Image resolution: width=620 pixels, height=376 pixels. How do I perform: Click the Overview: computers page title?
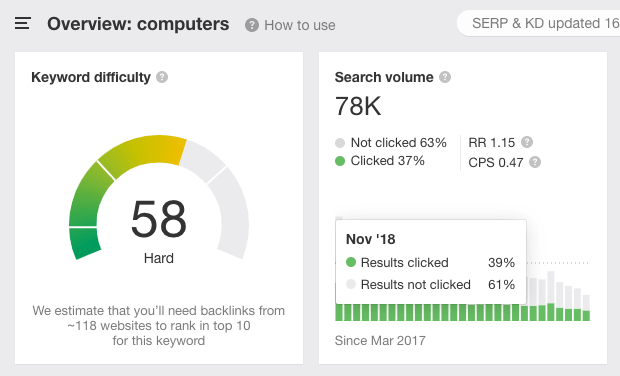tap(138, 24)
